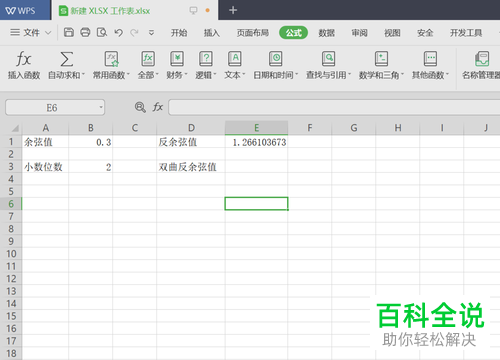Open the Common Functions (常用函数) list

point(111,65)
